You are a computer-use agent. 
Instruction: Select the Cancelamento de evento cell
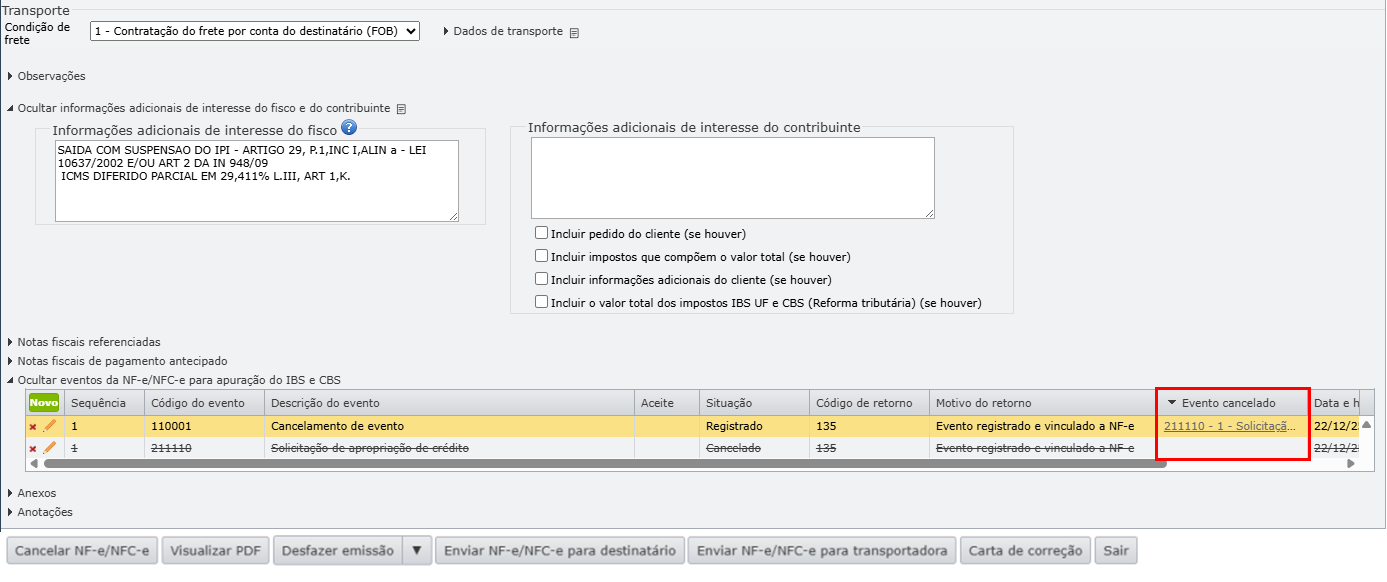pyautogui.click(x=450, y=426)
